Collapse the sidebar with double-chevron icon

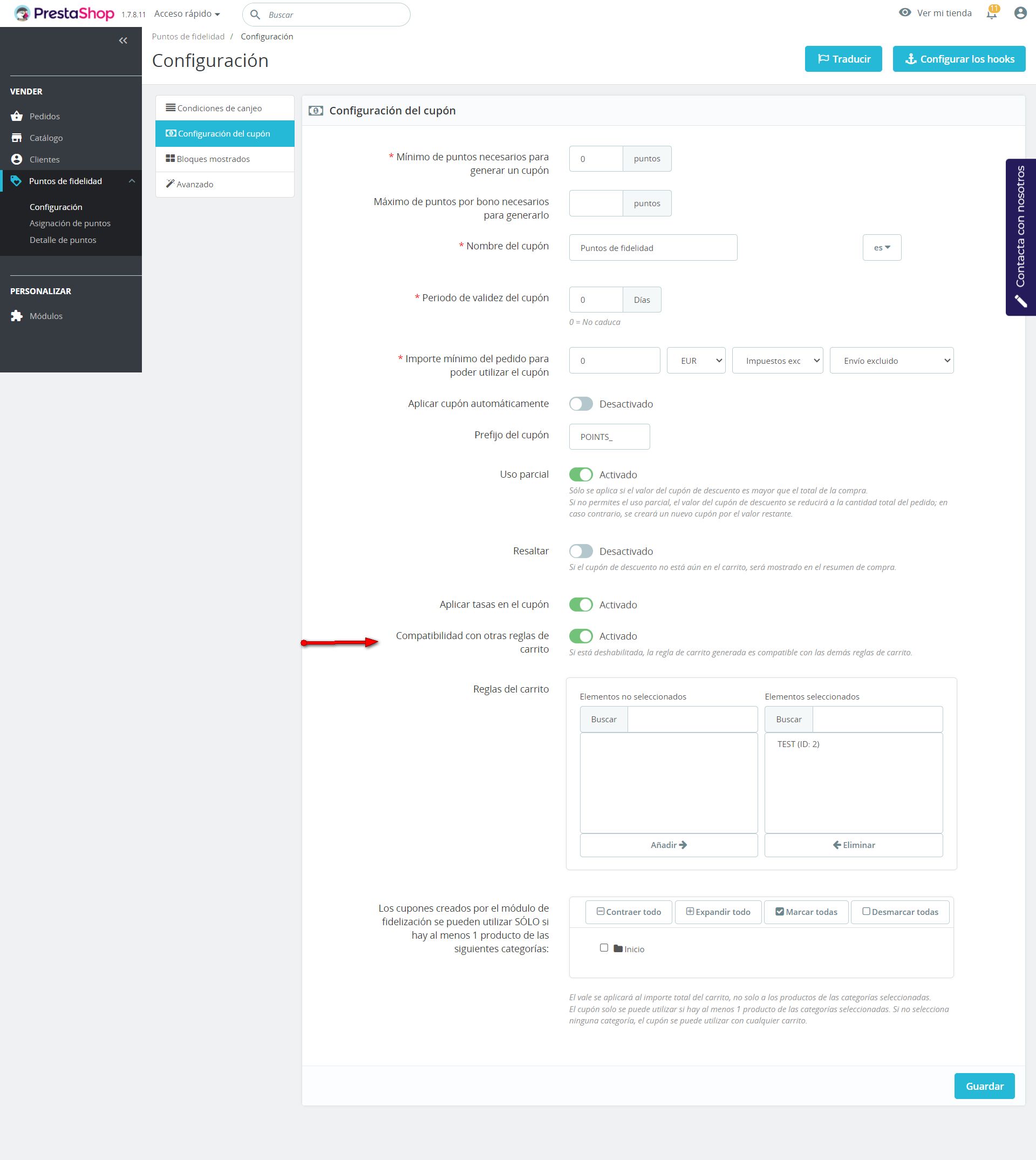click(123, 40)
